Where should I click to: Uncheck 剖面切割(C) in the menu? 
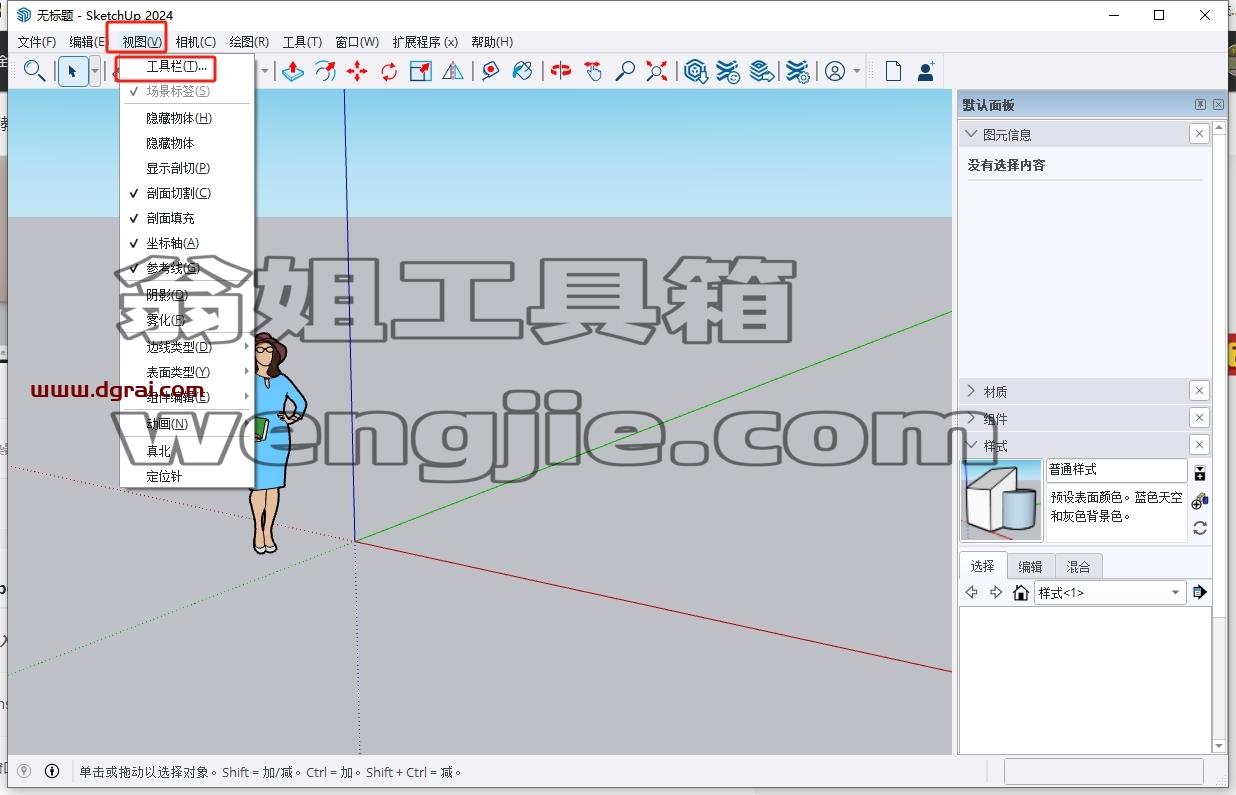pos(186,193)
